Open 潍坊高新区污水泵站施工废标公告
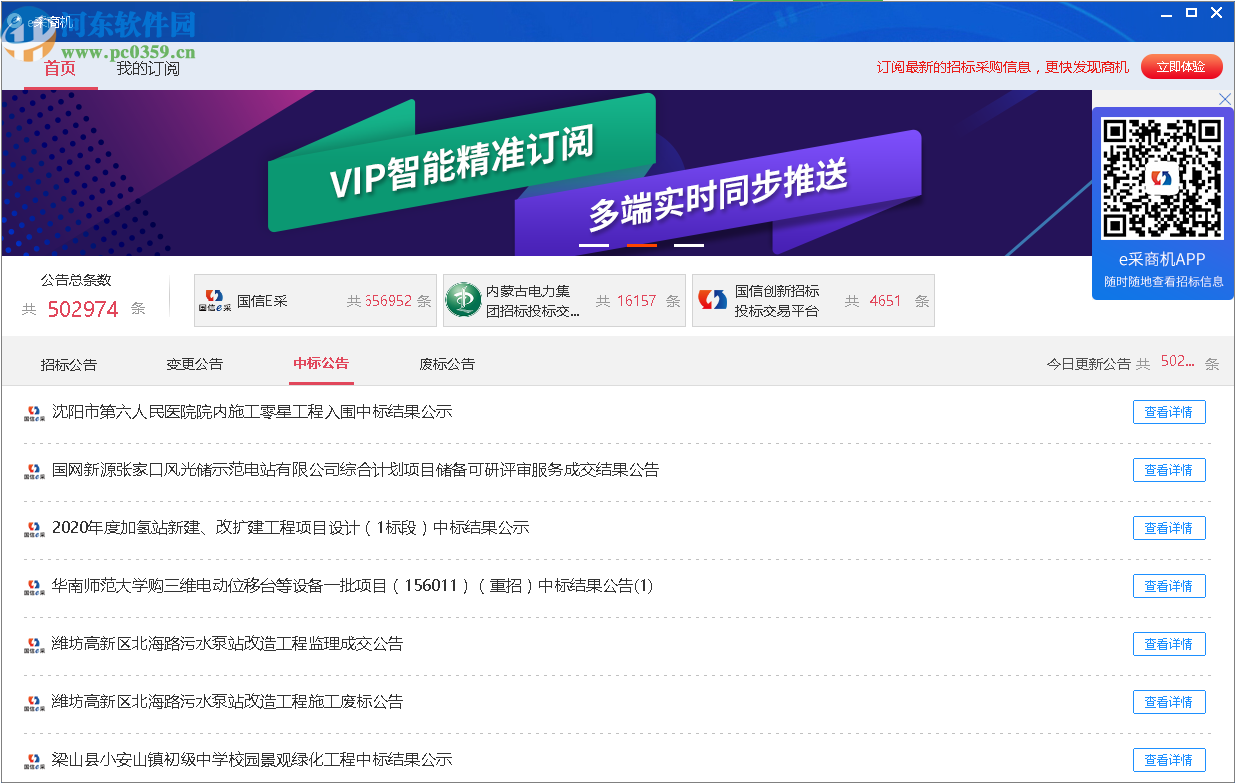The image size is (1235, 783). click(x=227, y=701)
